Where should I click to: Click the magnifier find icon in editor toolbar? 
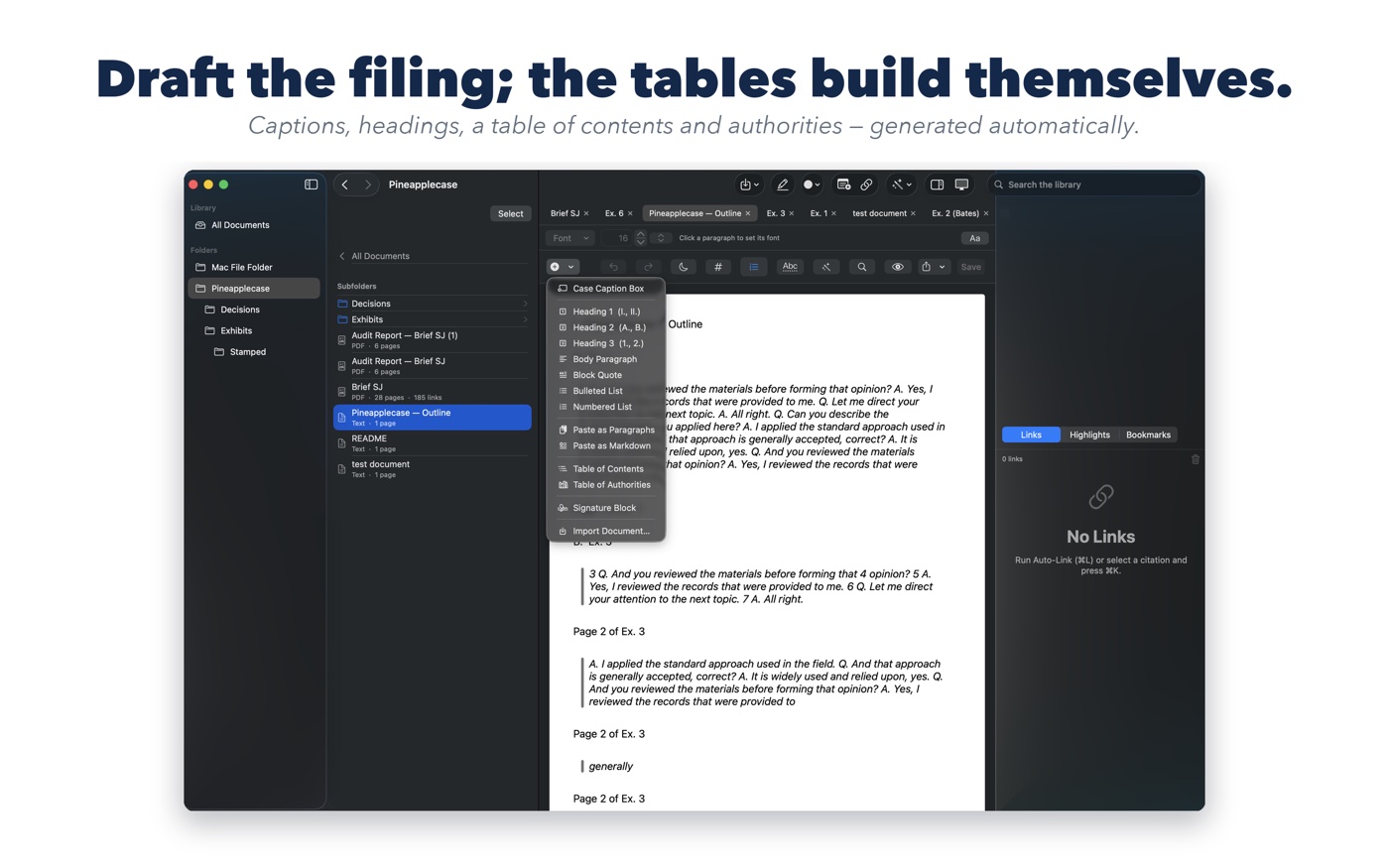[861, 267]
